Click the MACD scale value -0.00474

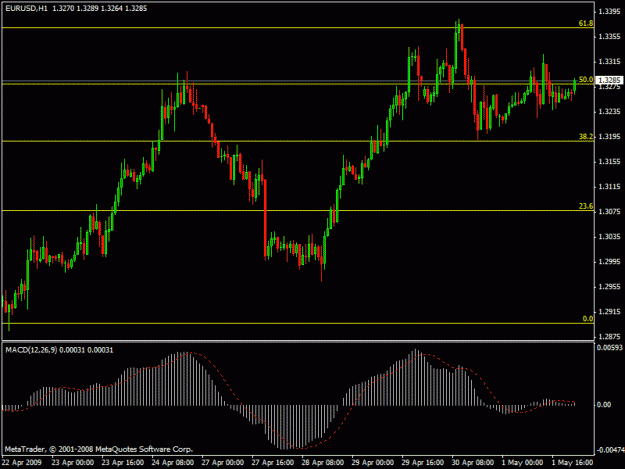(610, 450)
